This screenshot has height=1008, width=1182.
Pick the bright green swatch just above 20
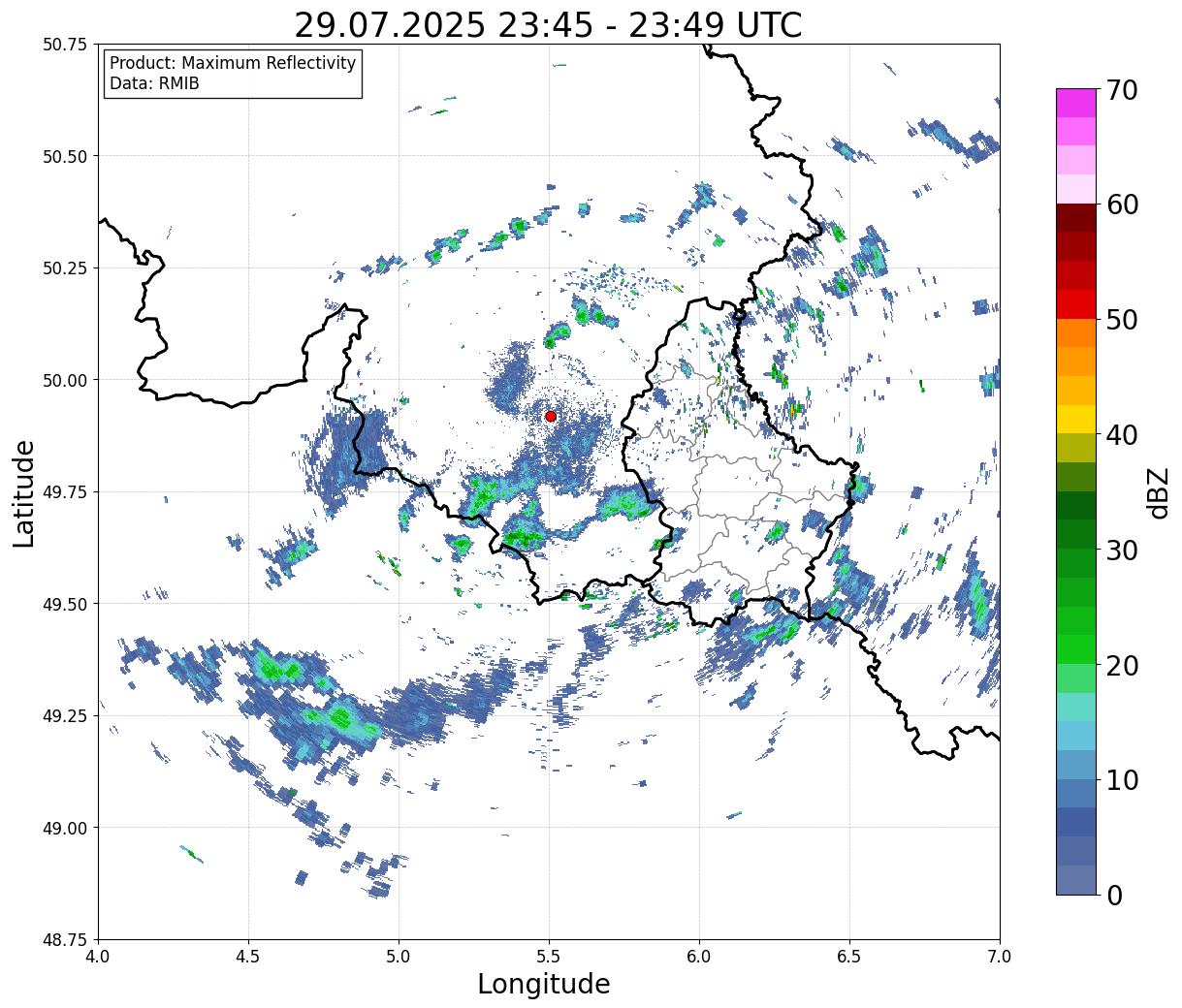click(1076, 649)
